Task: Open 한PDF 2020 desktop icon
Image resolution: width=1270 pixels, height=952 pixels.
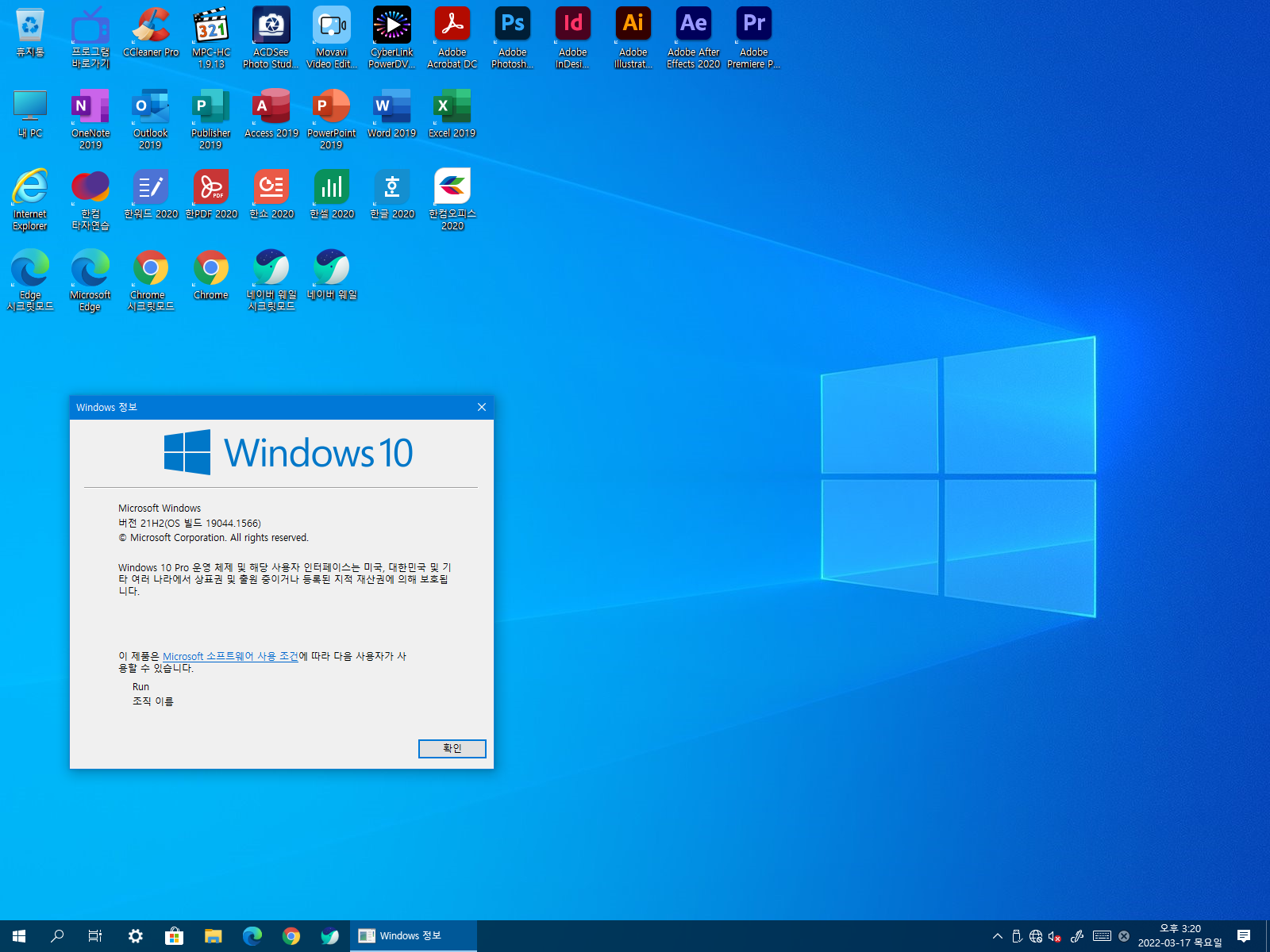Action: click(211, 194)
